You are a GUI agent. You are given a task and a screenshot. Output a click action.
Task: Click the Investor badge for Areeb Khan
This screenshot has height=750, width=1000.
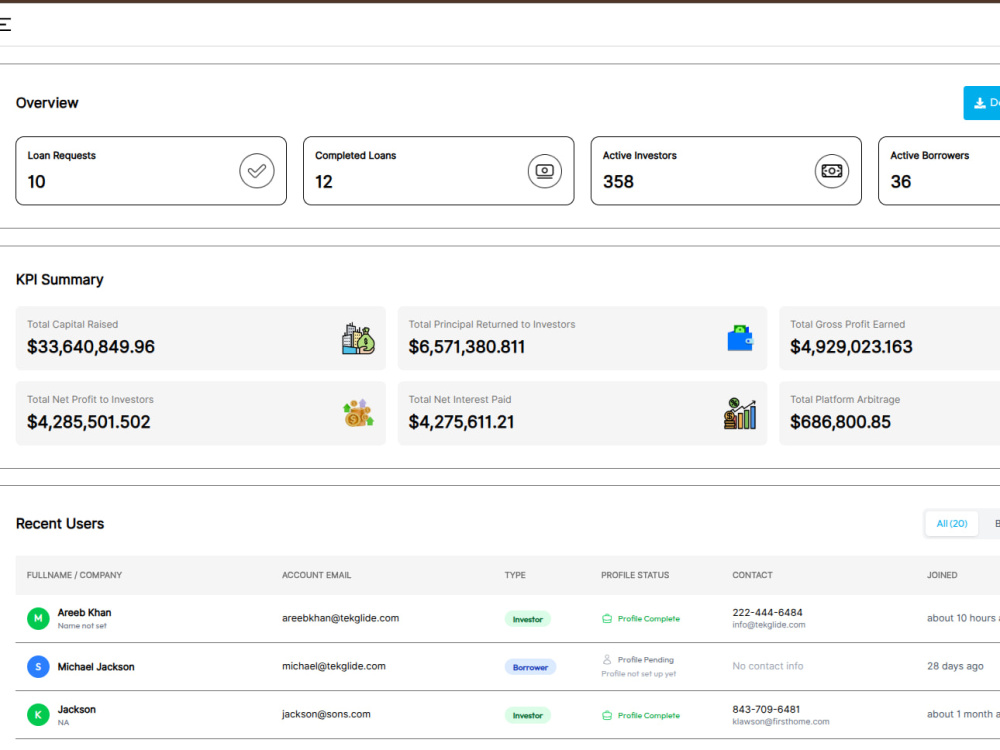(x=527, y=619)
